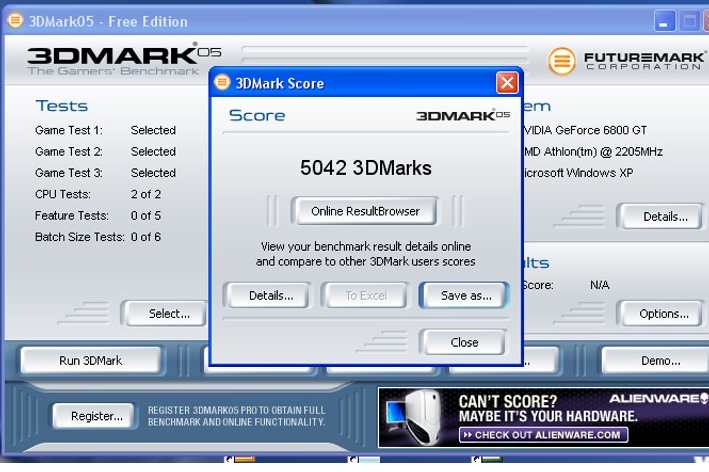Minimize the 3DMark05 main window
Image resolution: width=709 pixels, height=472 pixels.
pos(664,21)
